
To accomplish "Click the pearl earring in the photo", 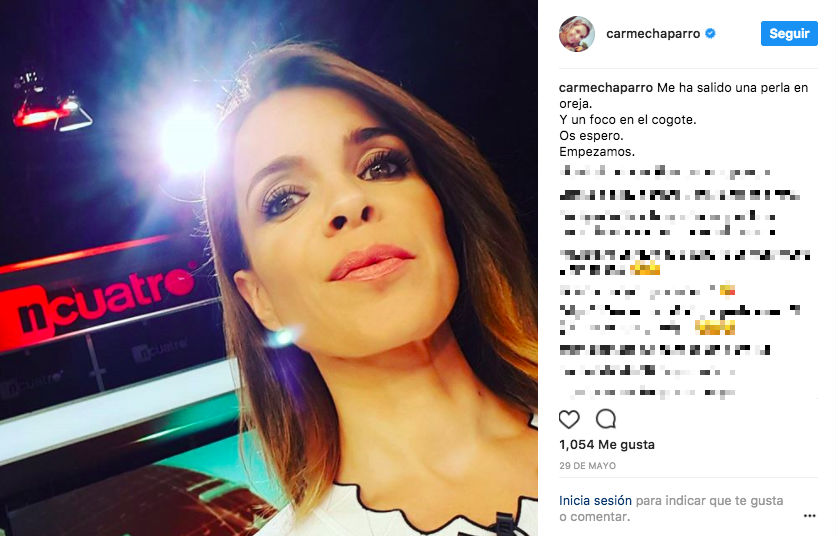I will tap(283, 337).
